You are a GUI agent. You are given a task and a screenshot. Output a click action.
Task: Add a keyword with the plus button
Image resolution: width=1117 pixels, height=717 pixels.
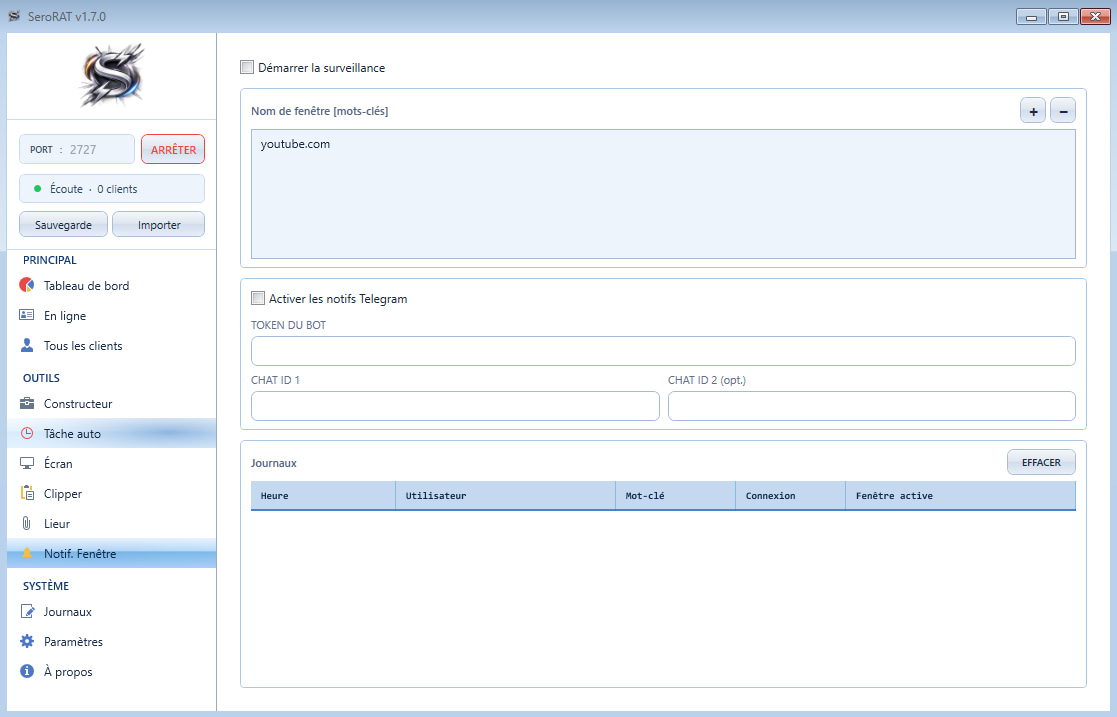pyautogui.click(x=1033, y=110)
